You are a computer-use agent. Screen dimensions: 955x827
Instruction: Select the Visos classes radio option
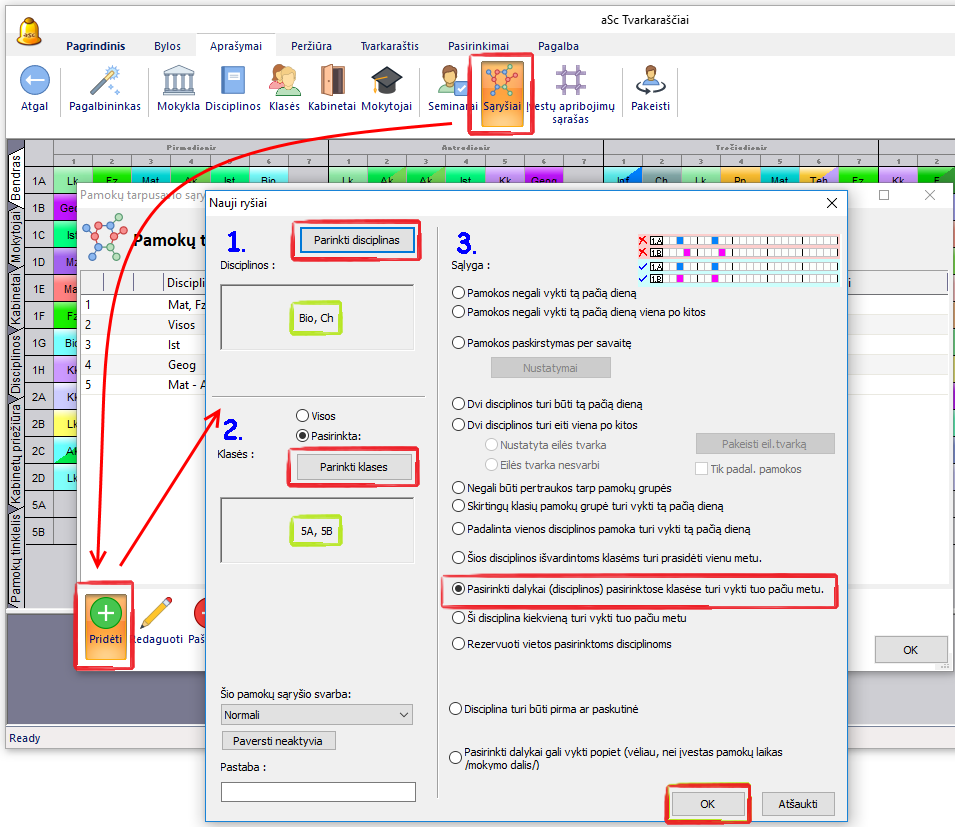(303, 416)
